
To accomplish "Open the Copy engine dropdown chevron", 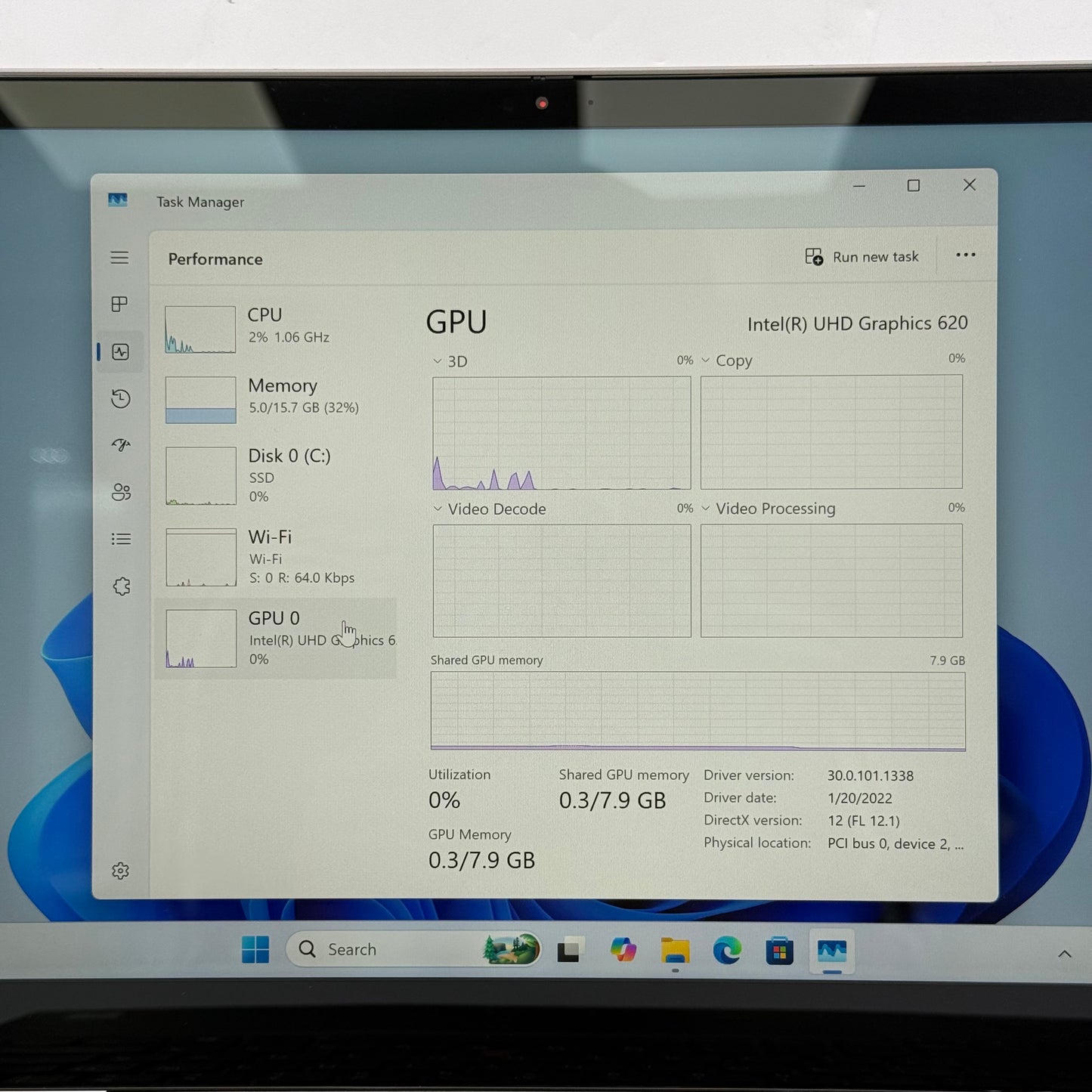I will [706, 360].
